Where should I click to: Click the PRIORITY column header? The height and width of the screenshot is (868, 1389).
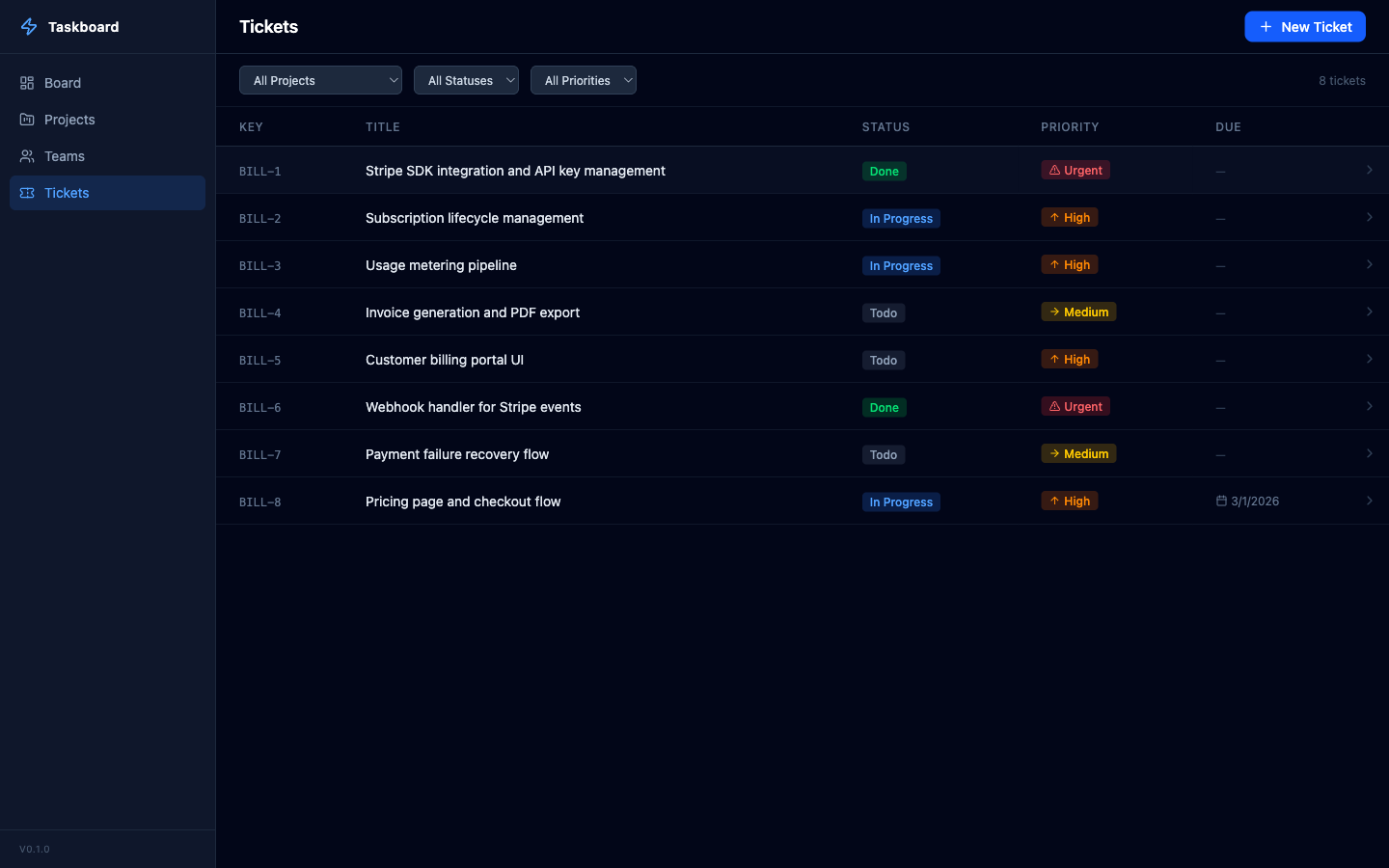pyautogui.click(x=1070, y=127)
